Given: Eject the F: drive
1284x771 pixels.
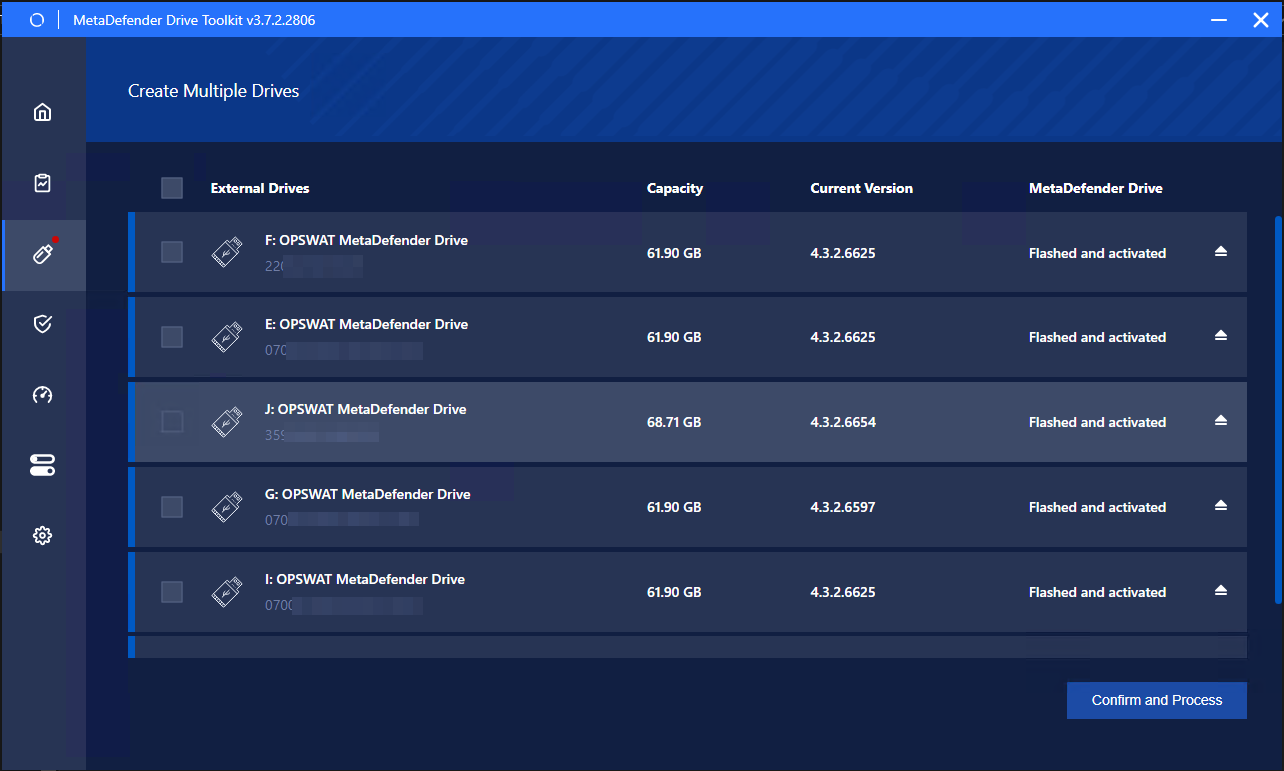Looking at the screenshot, I should [x=1221, y=252].
